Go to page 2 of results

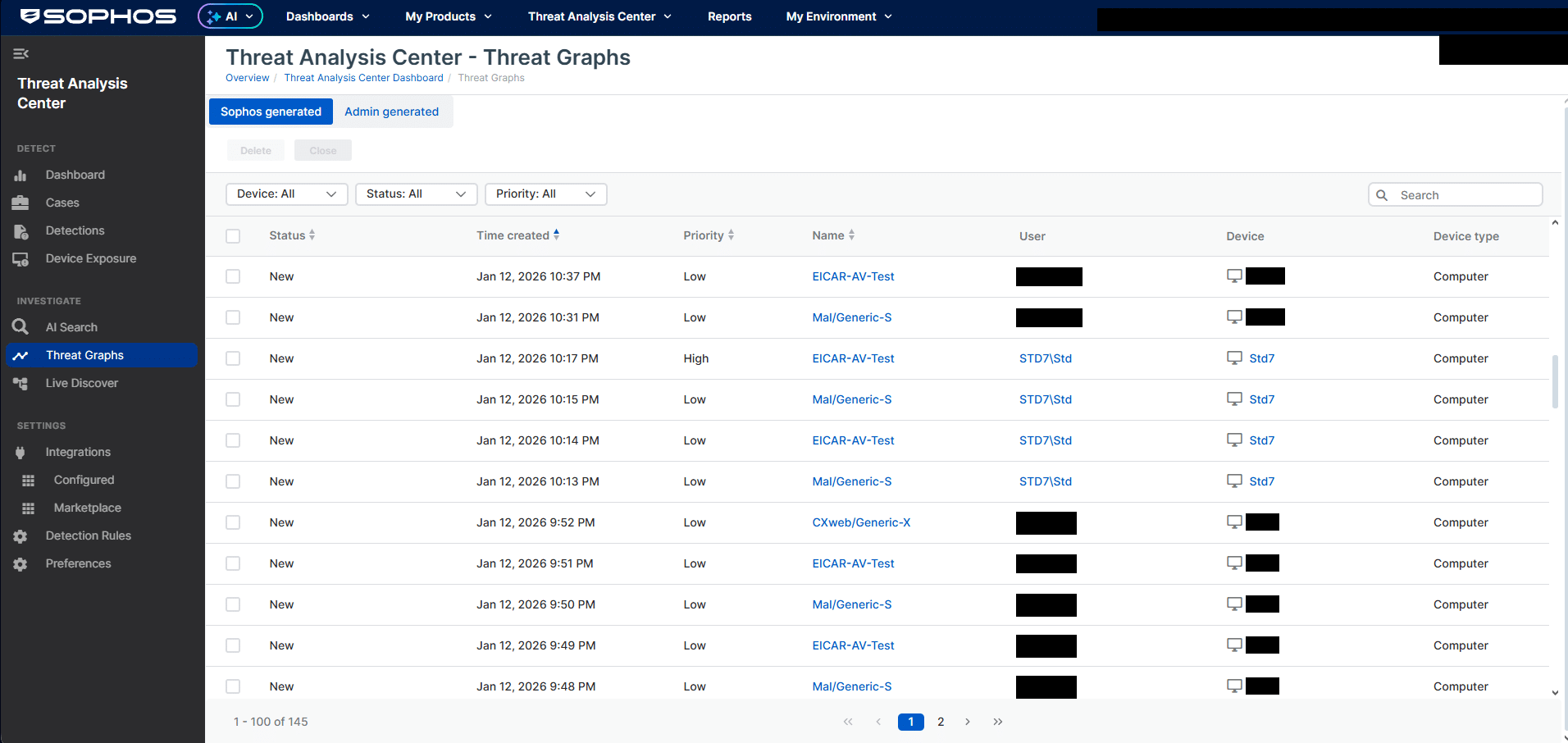pyautogui.click(x=941, y=722)
